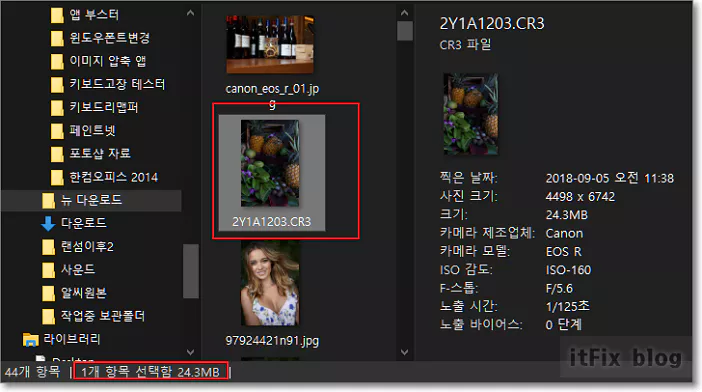Image resolution: width=702 pixels, height=392 pixels.
Task: Select 페인트넷 folder label
Action: pos(92,131)
